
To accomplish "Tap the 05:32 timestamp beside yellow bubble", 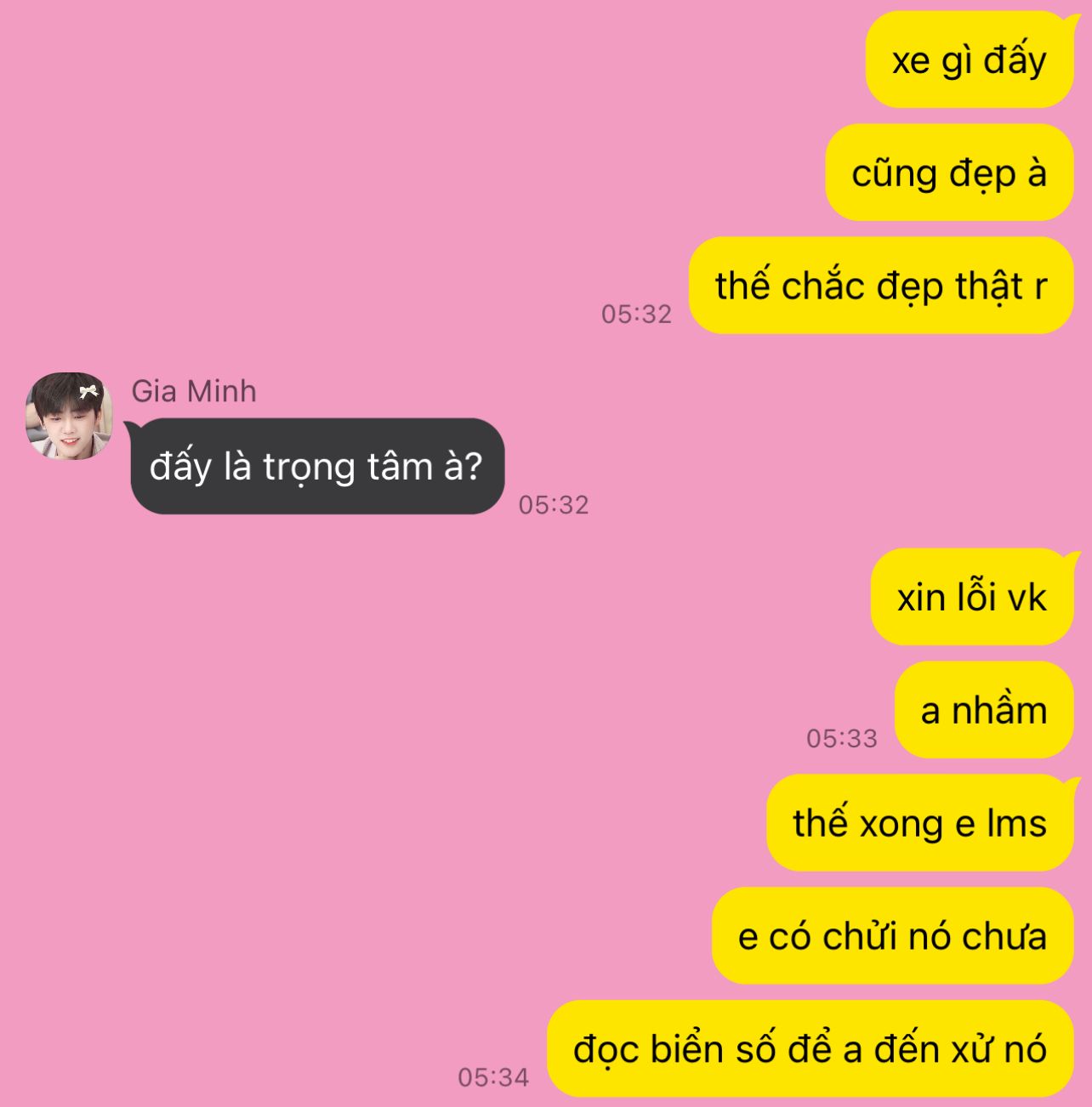I will 636,314.
